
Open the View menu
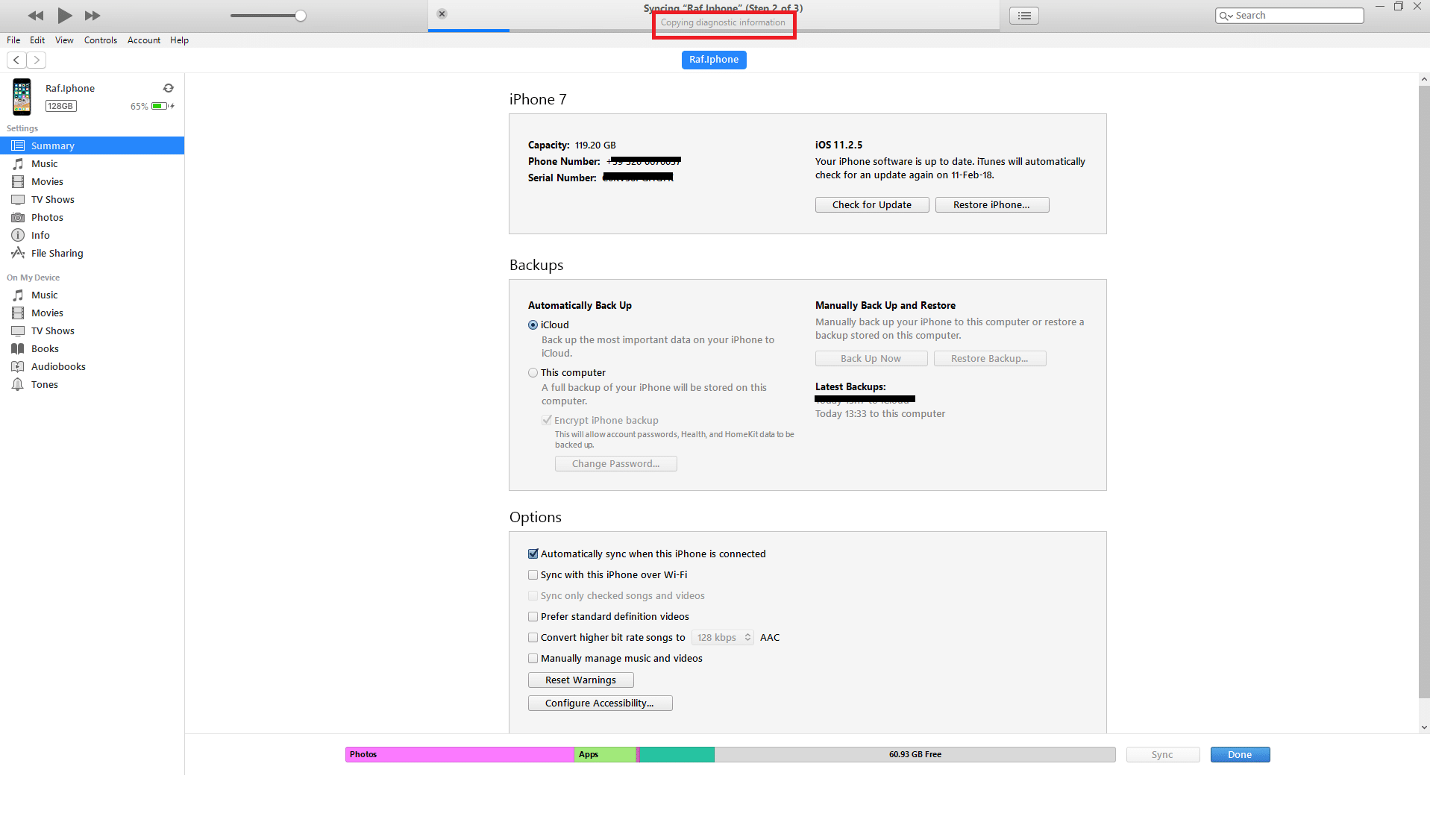pos(64,40)
